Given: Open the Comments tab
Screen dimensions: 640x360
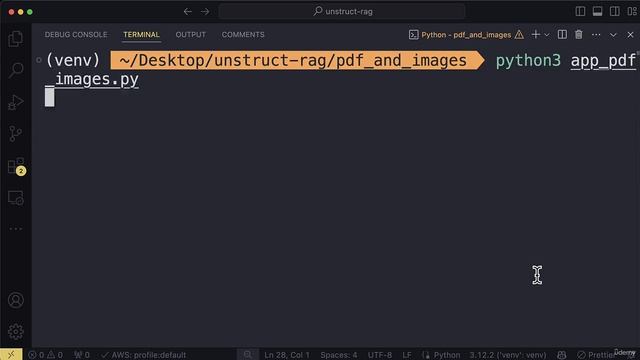Looking at the screenshot, I should coord(243,35).
